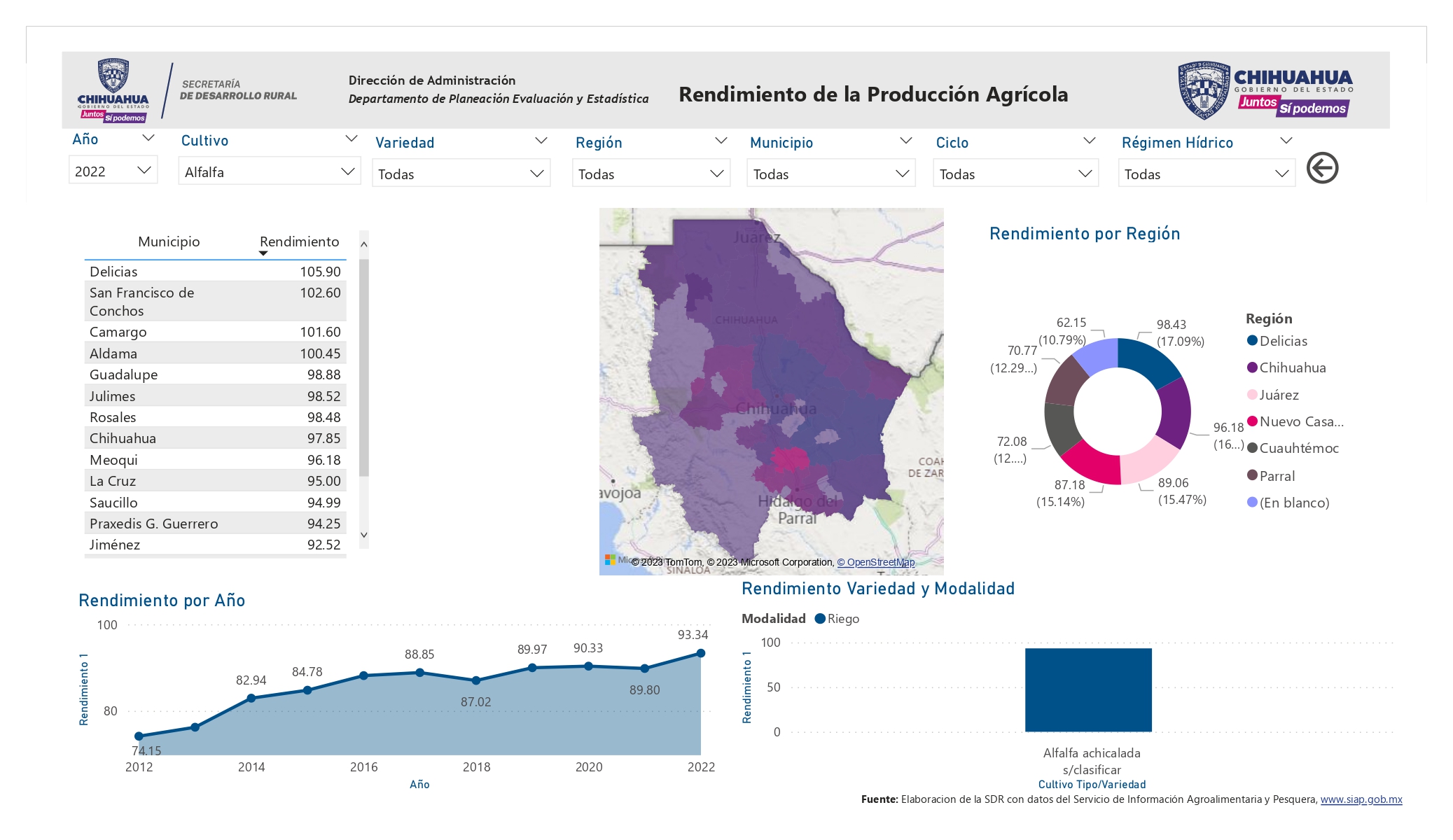Click table scrollbar up arrow
The image size is (1453, 840).
point(363,244)
